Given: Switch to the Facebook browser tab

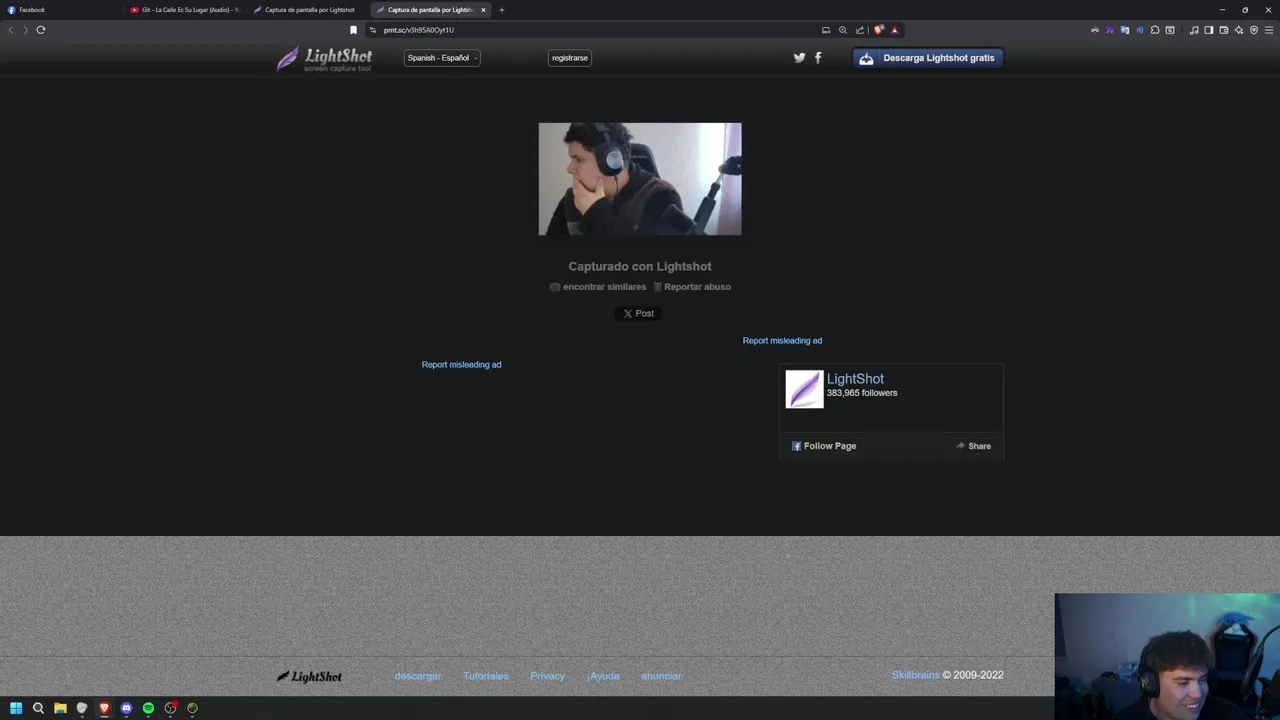Looking at the screenshot, I should pyautogui.click(x=60, y=10).
